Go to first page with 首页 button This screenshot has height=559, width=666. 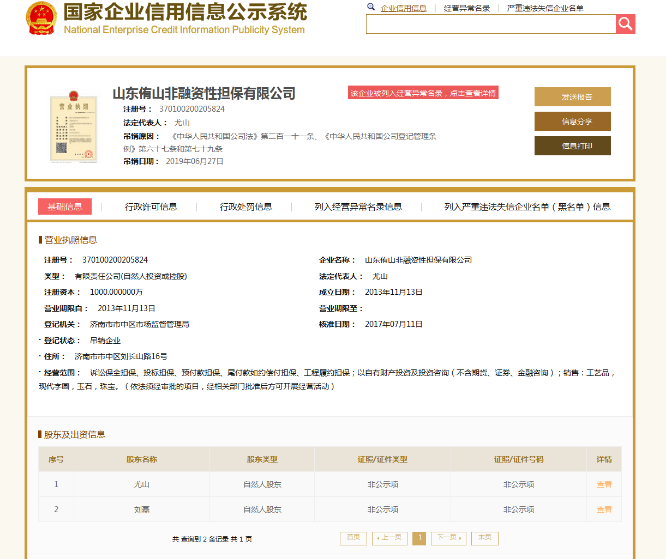coord(353,538)
